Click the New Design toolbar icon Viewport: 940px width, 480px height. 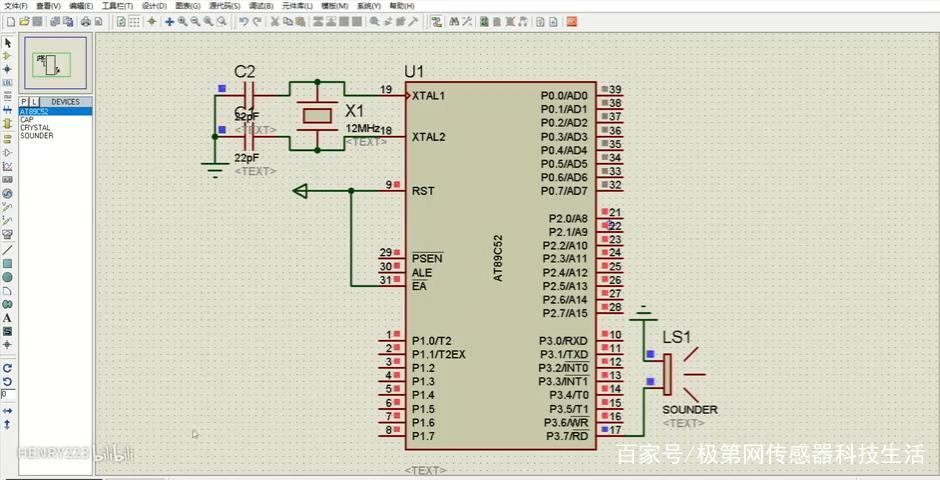(x=11, y=22)
